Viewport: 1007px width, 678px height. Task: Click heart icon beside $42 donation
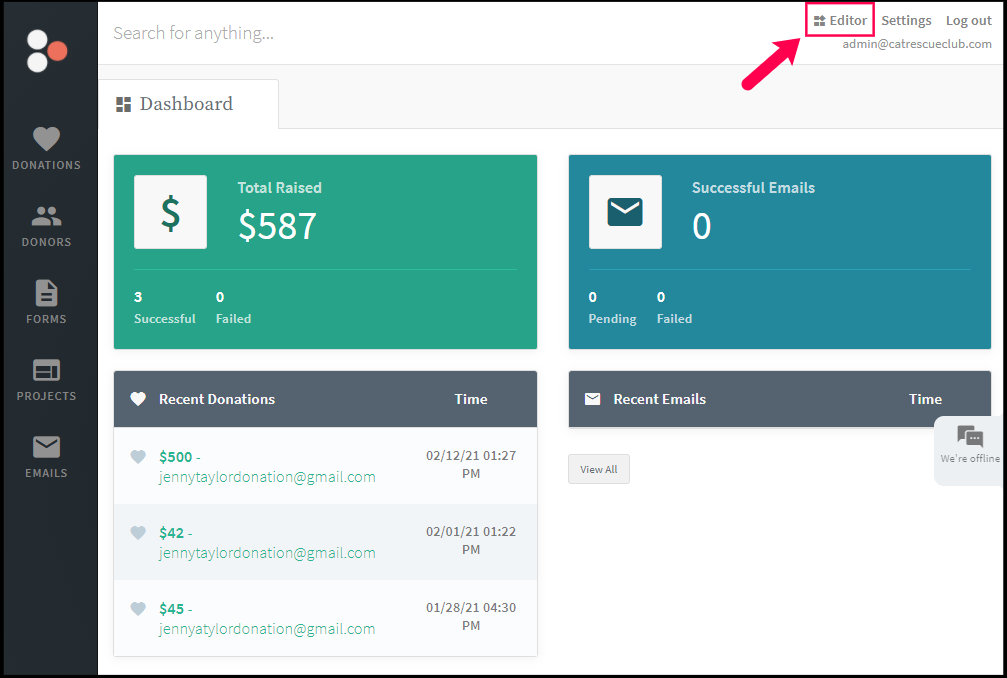[x=138, y=533]
